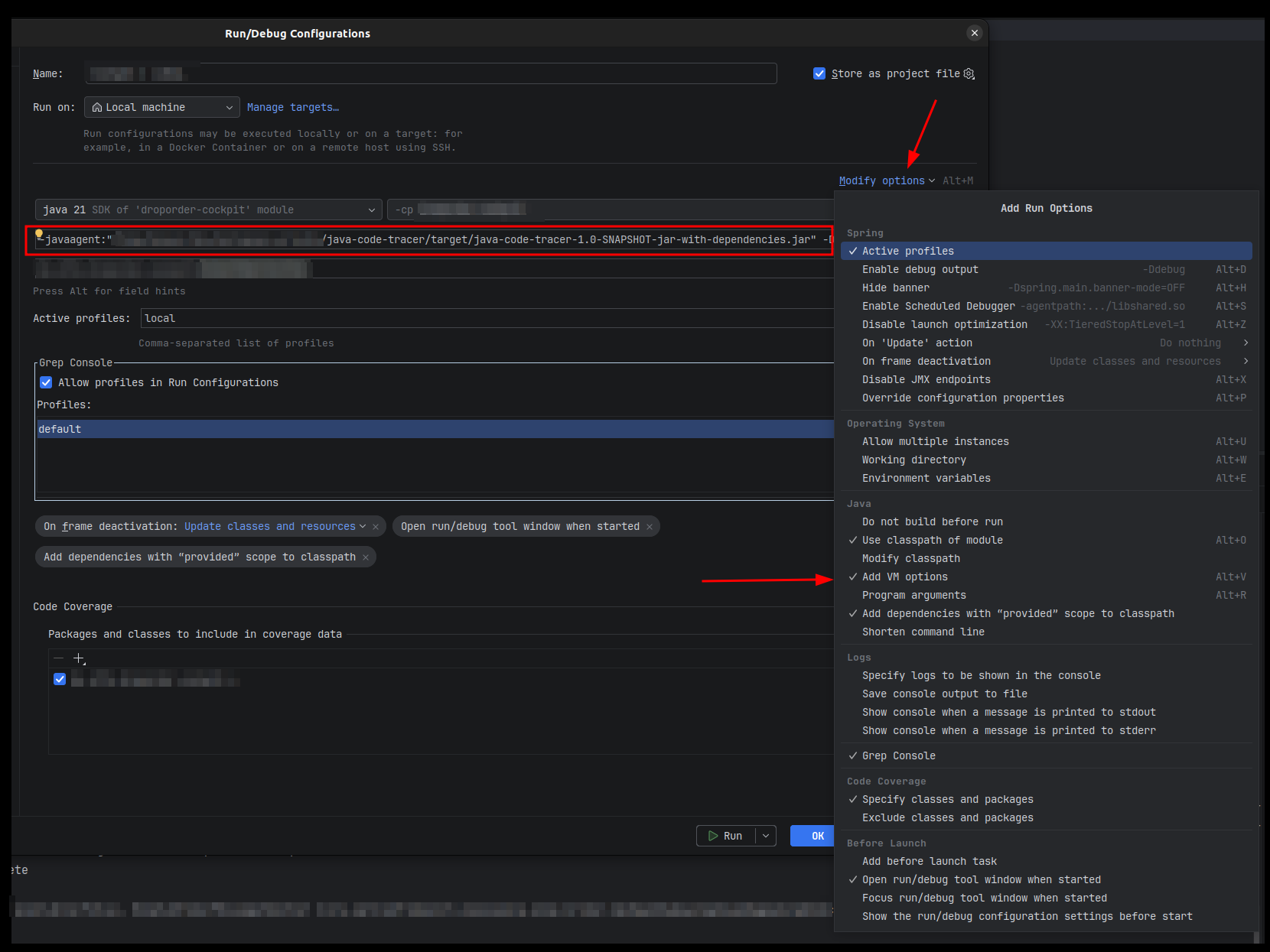Open the java 21 SDK dropdown
Screen dimensions: 1270x952
point(208,210)
